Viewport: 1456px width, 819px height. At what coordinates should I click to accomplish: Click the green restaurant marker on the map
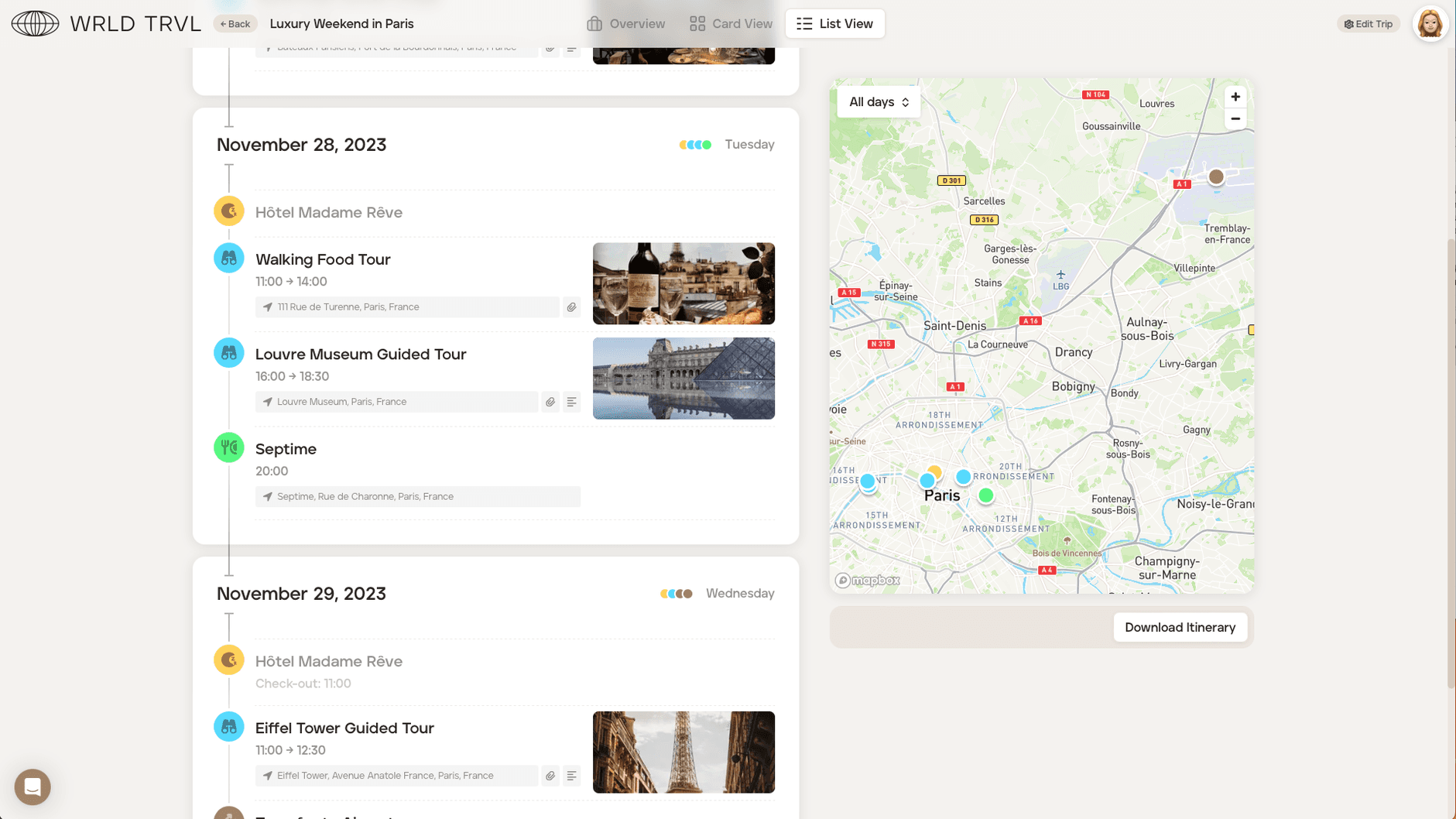pyautogui.click(x=985, y=495)
